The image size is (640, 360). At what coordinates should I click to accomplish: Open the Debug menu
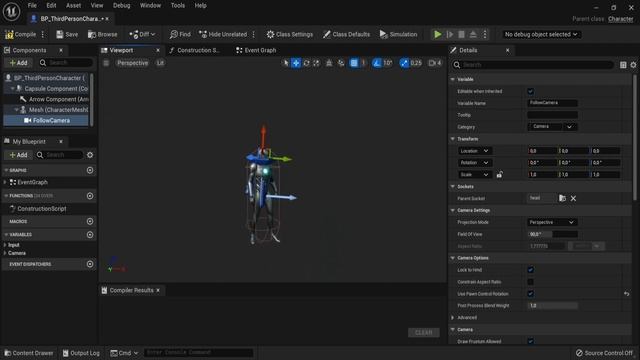click(x=121, y=6)
